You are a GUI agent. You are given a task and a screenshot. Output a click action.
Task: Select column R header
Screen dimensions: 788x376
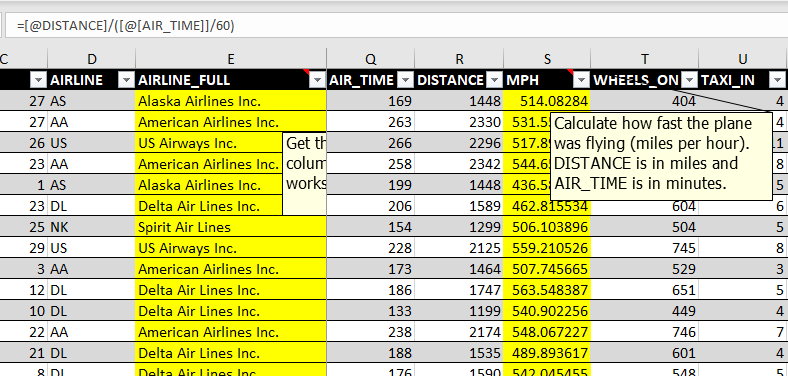[459, 59]
